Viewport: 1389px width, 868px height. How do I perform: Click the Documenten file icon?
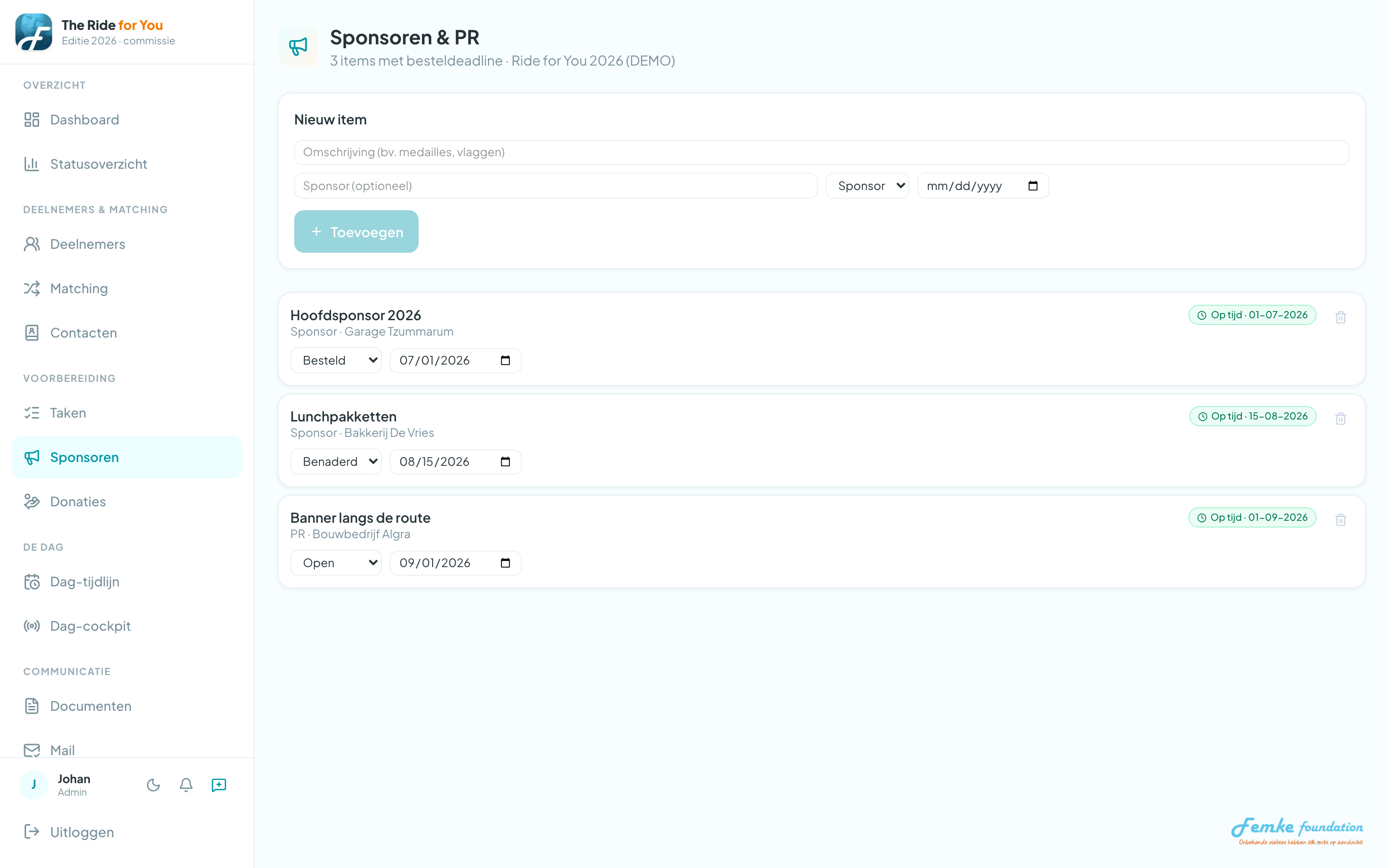(x=31, y=705)
